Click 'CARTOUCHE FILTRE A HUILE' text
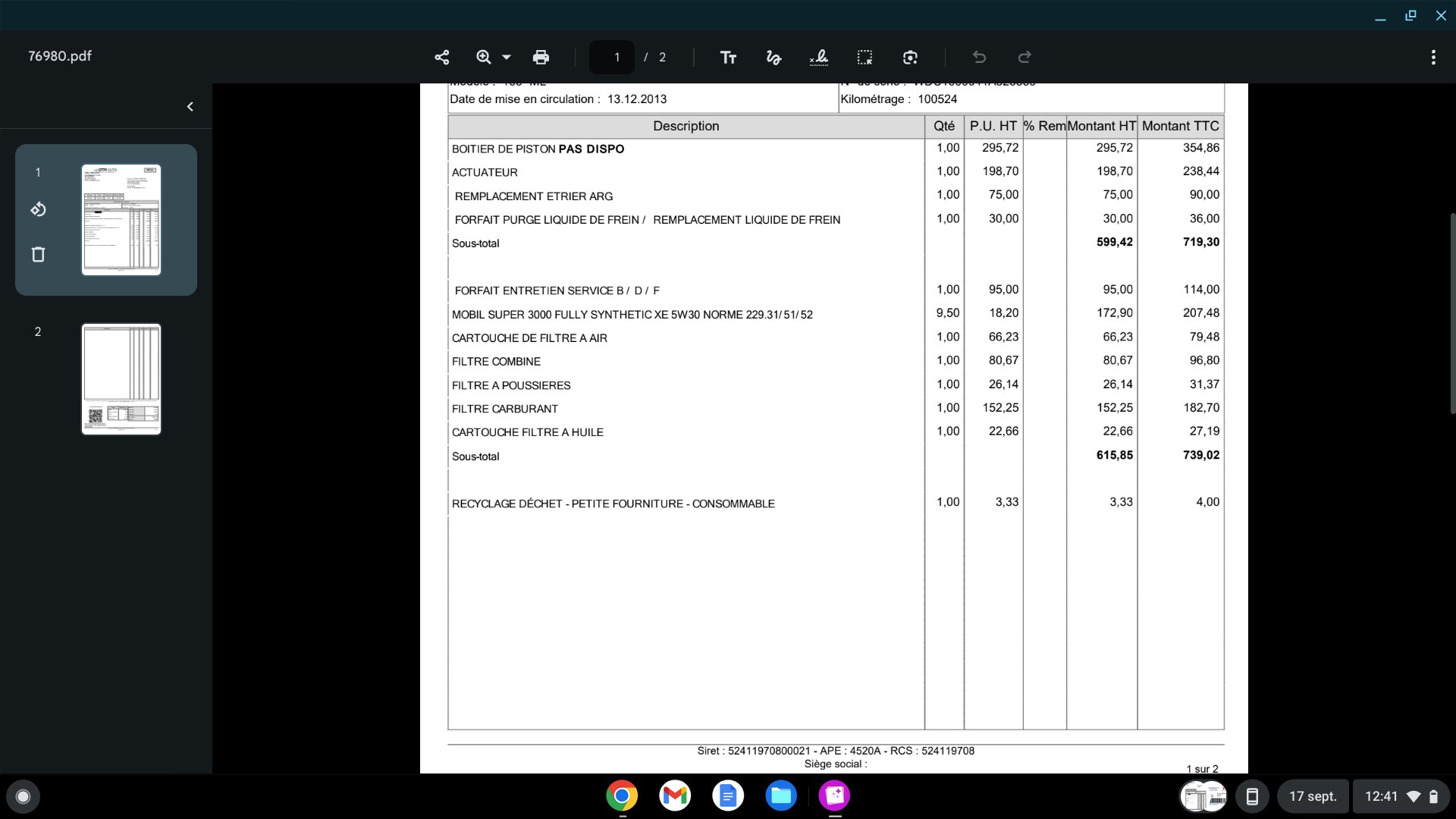This screenshot has height=819, width=1456. (527, 432)
